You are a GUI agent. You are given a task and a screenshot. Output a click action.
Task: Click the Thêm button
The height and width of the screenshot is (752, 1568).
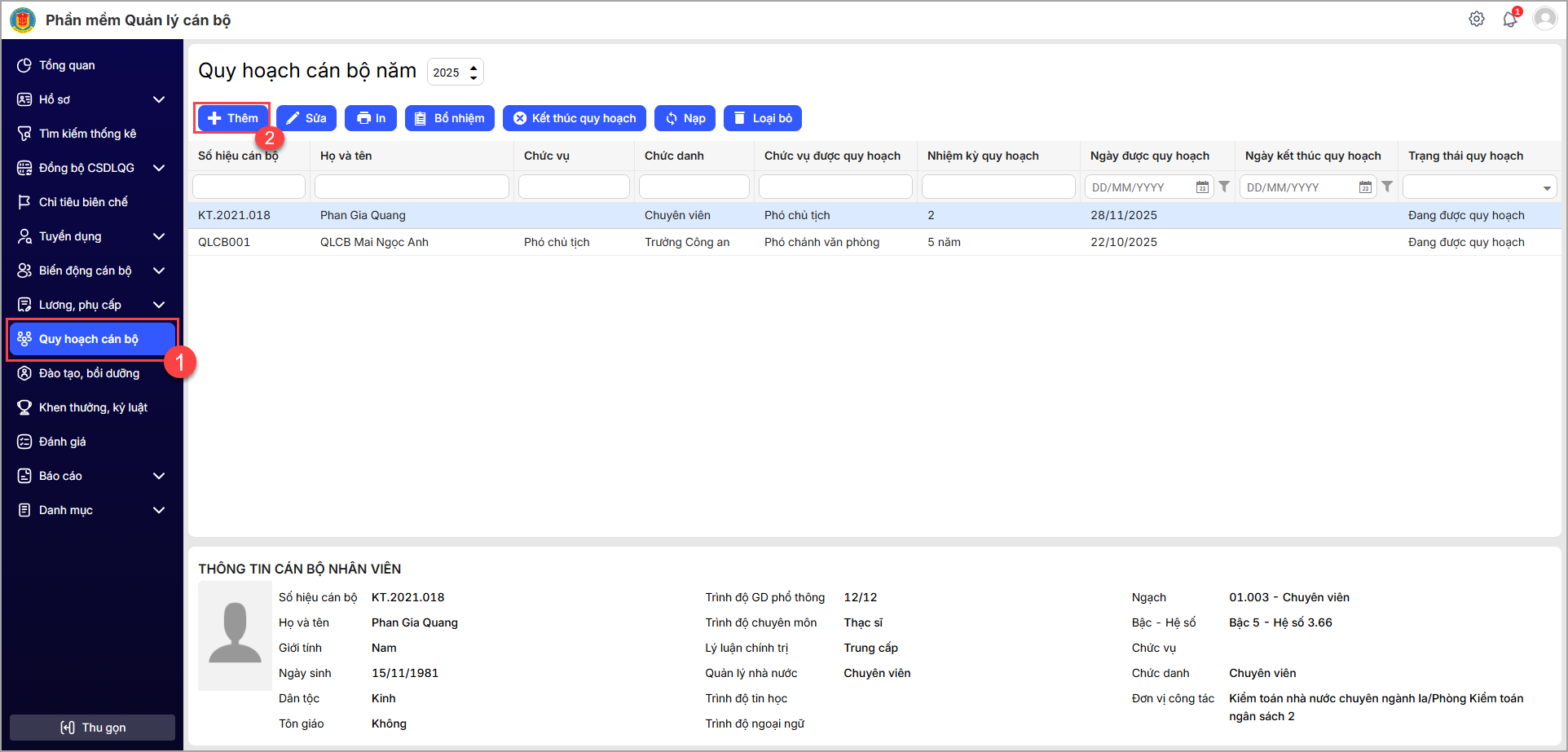(233, 118)
